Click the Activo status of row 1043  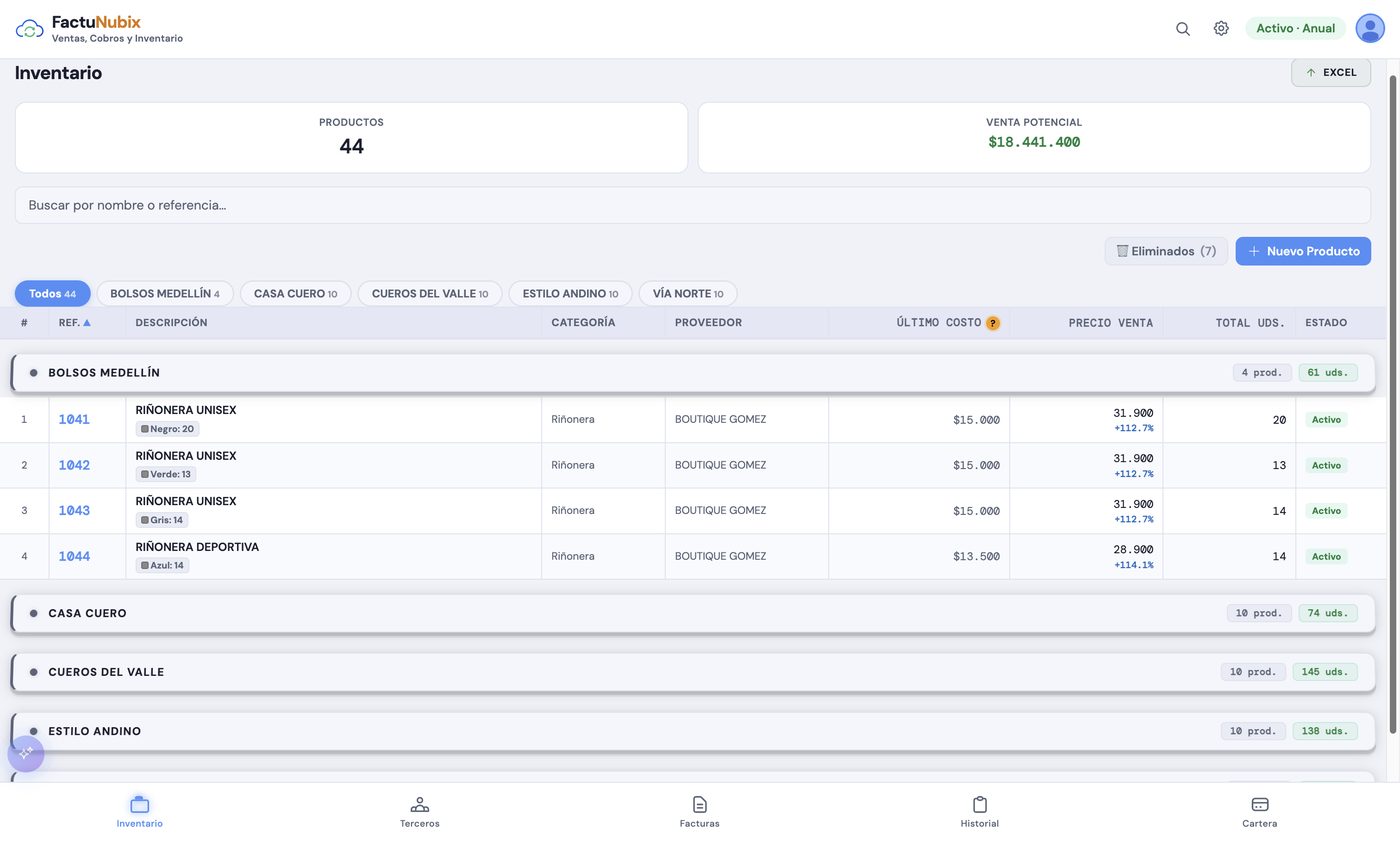click(1326, 511)
